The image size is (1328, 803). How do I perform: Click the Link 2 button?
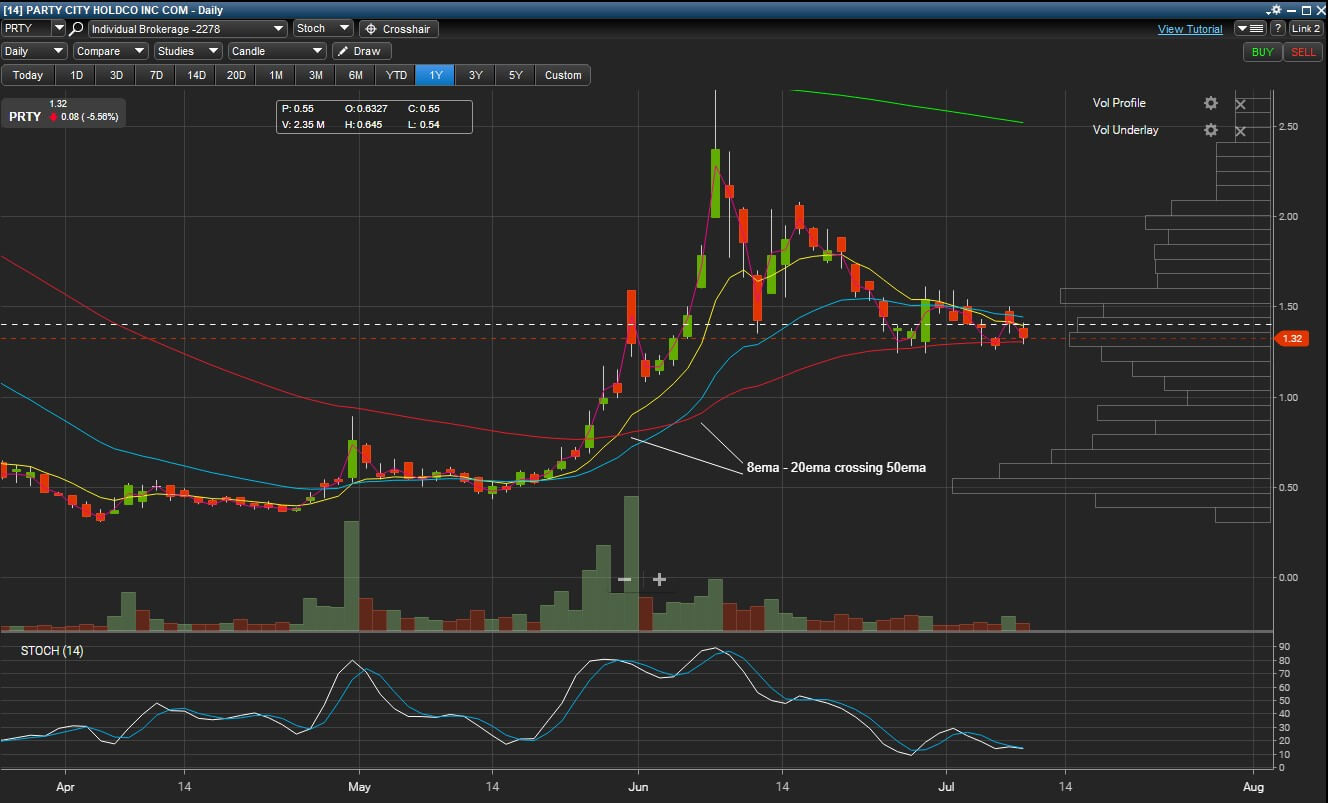click(x=1306, y=29)
